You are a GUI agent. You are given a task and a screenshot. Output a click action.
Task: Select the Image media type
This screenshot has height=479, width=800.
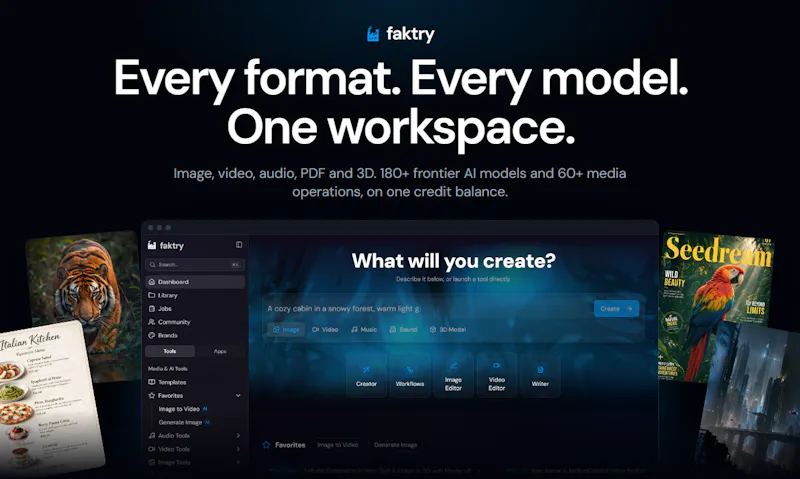[286, 330]
